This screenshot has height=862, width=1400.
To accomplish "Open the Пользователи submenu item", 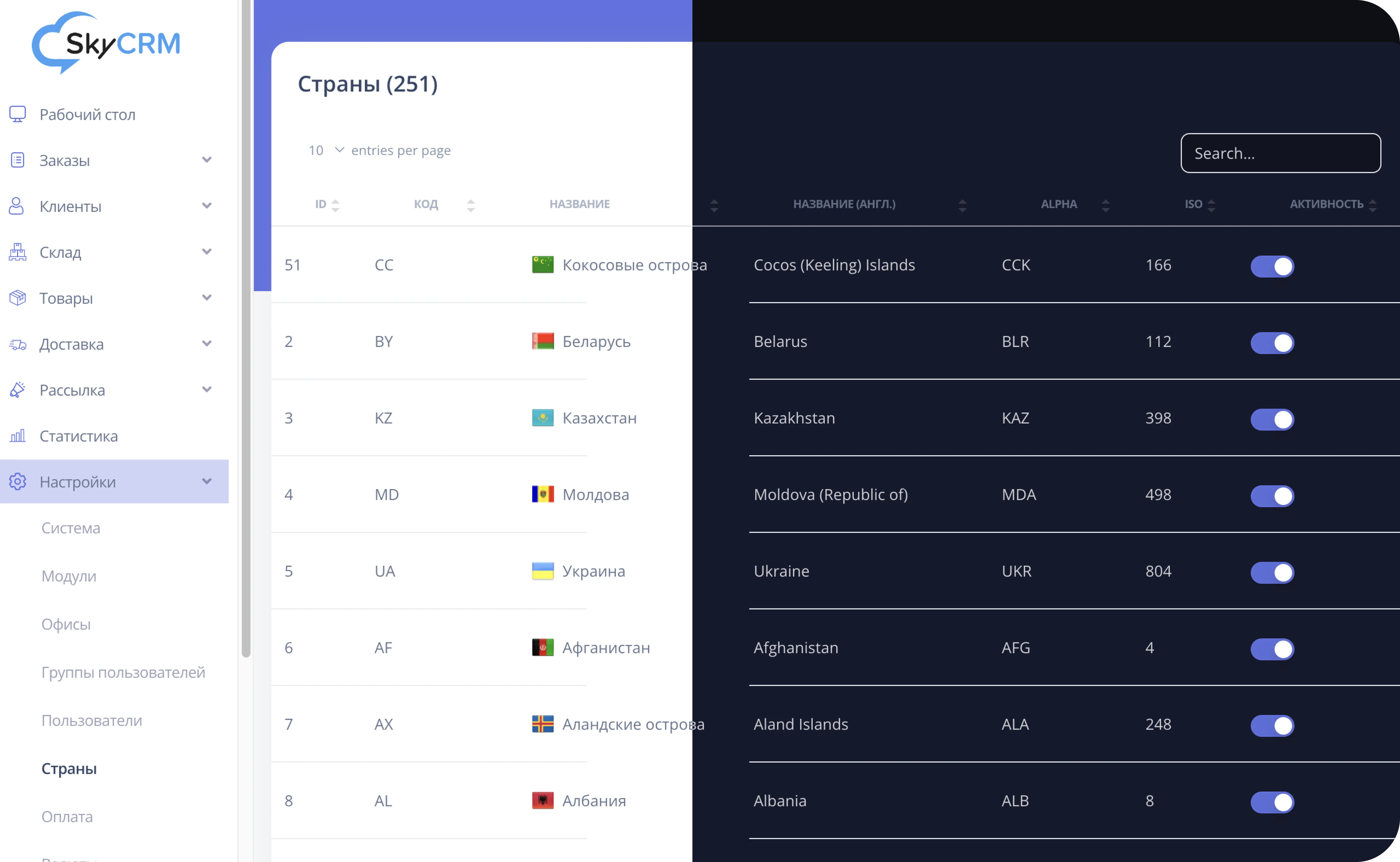I will click(x=92, y=721).
